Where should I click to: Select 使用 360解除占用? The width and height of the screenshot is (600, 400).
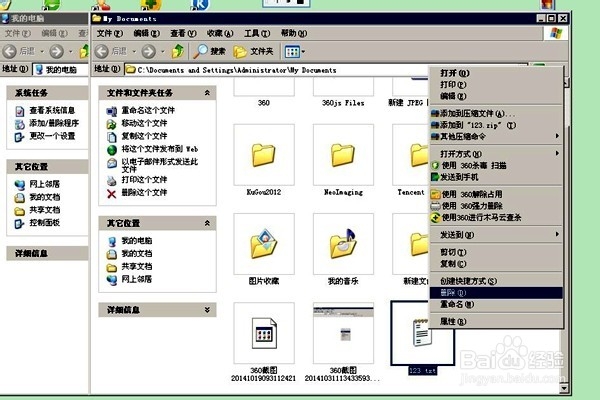[496, 194]
